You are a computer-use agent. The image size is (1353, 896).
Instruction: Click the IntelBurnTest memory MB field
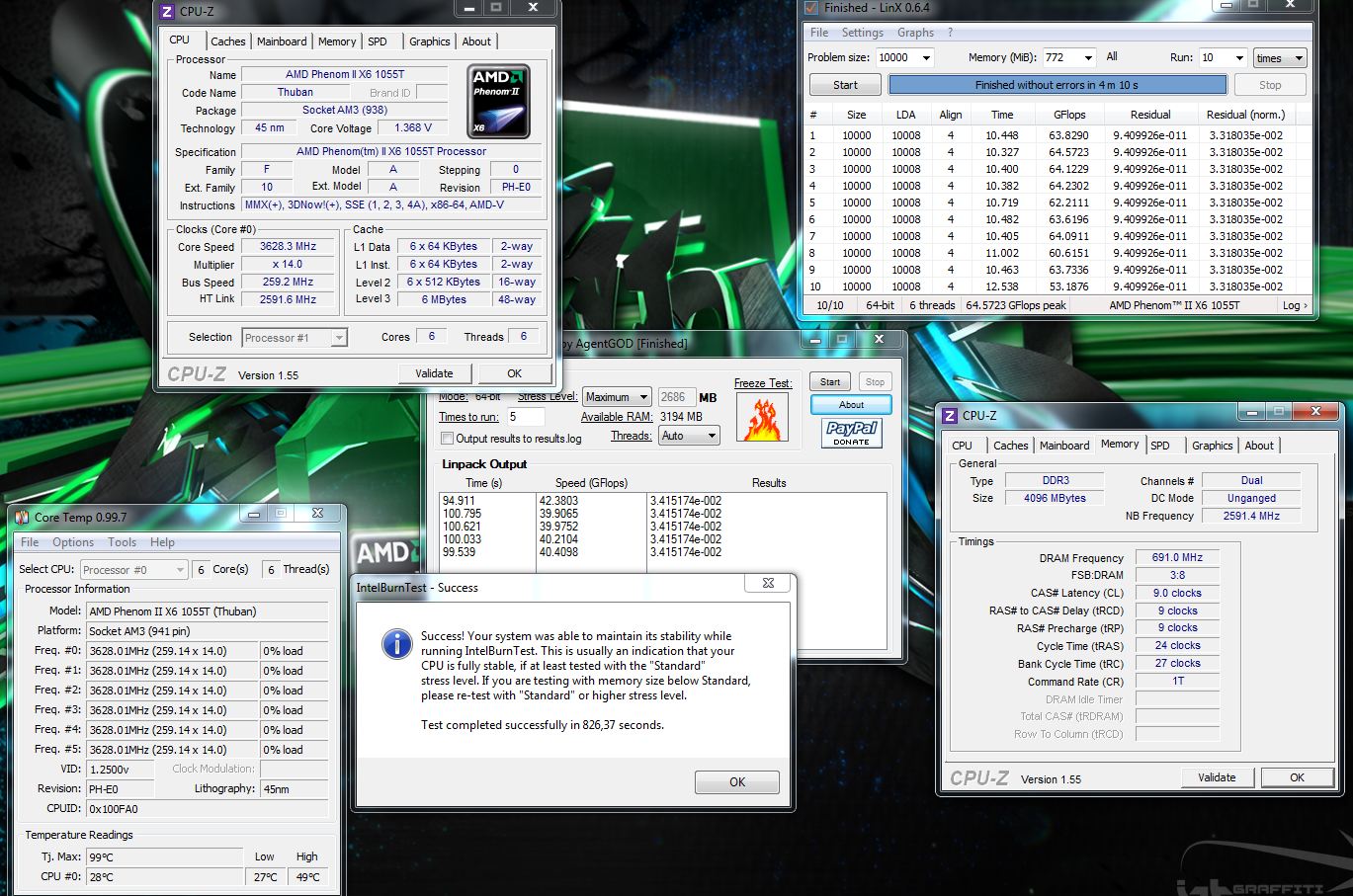675,397
